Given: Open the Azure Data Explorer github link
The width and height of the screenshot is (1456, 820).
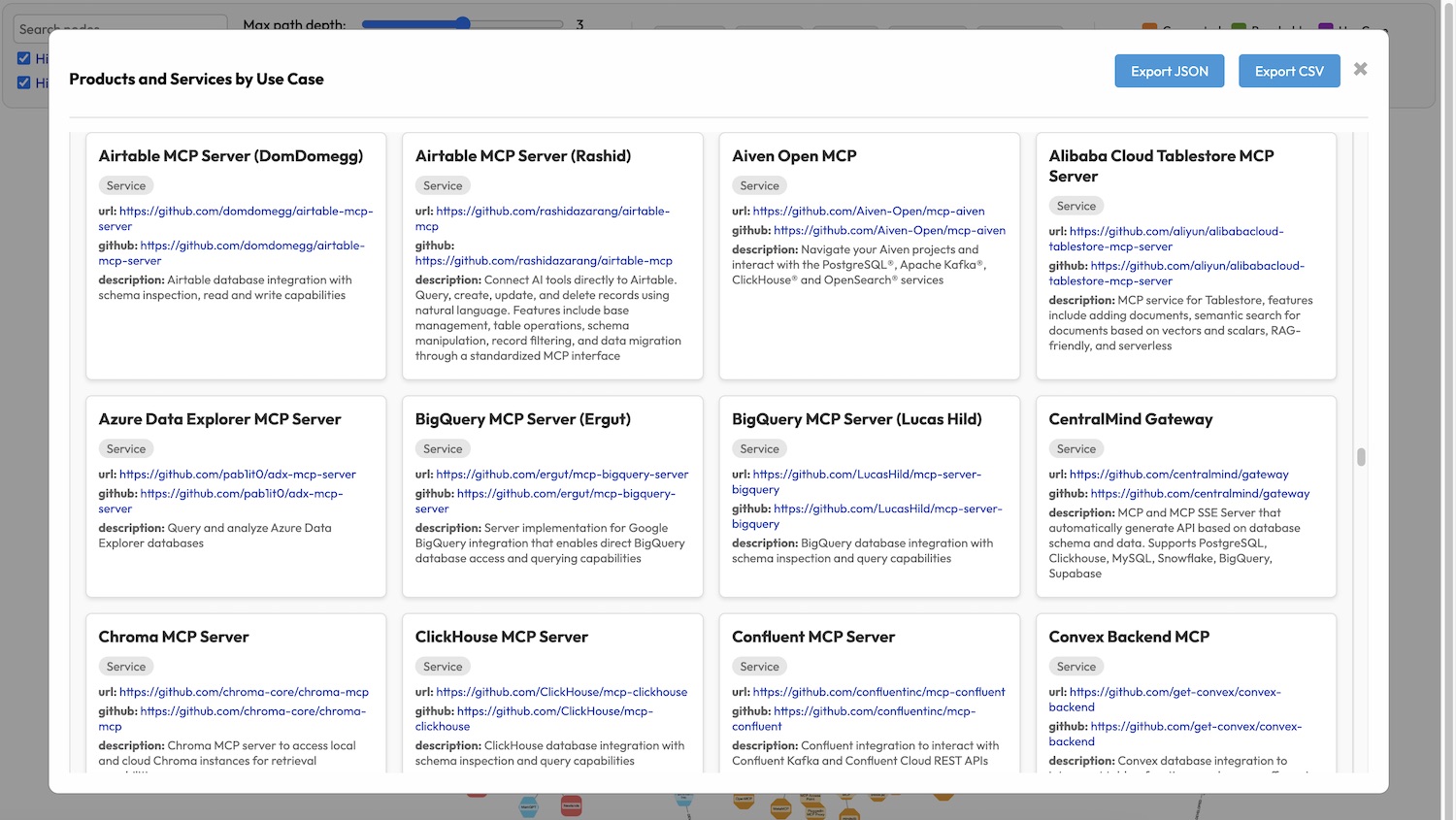Looking at the screenshot, I should coord(221,501).
